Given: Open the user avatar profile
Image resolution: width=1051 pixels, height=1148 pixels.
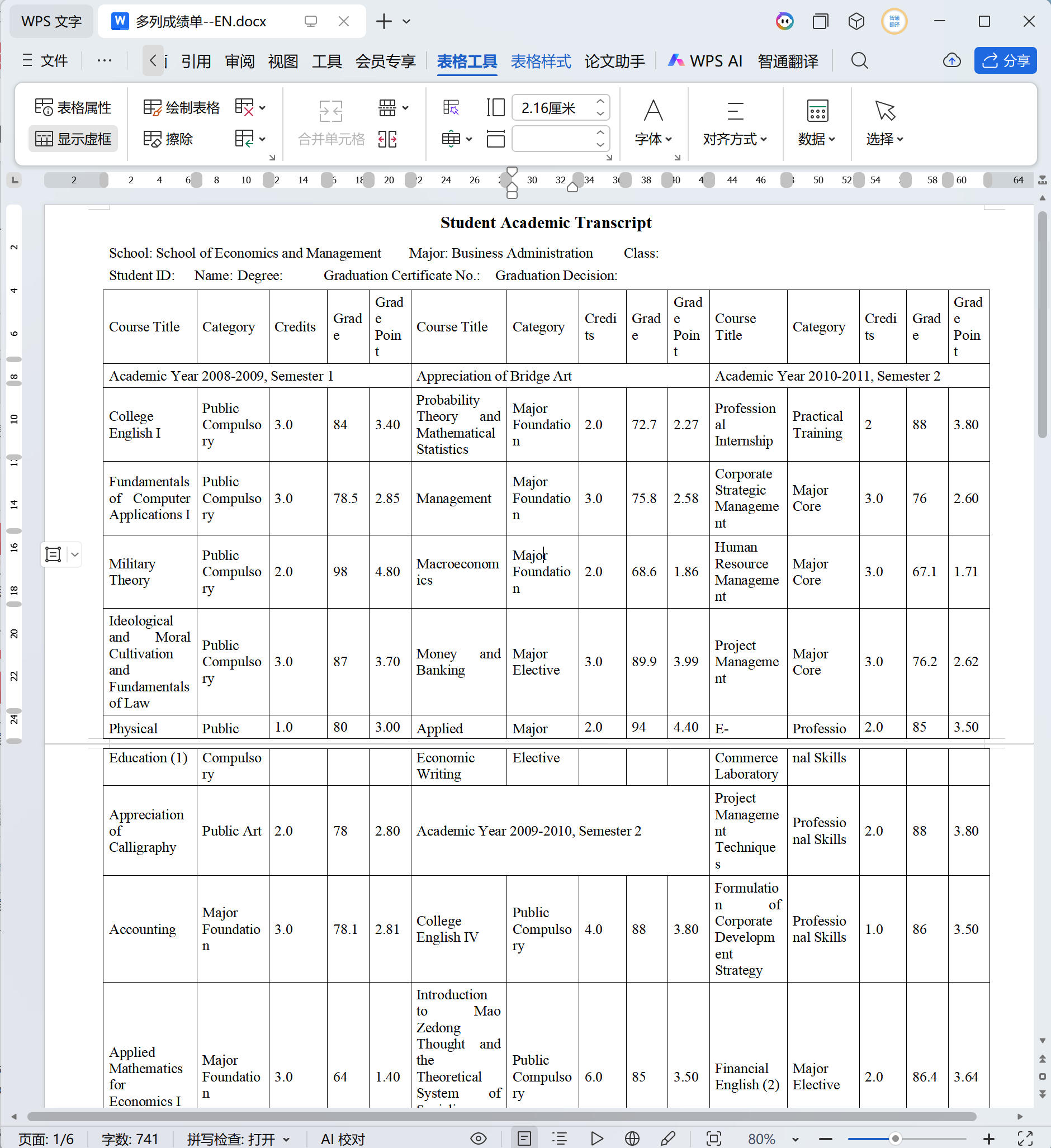Looking at the screenshot, I should [894, 22].
